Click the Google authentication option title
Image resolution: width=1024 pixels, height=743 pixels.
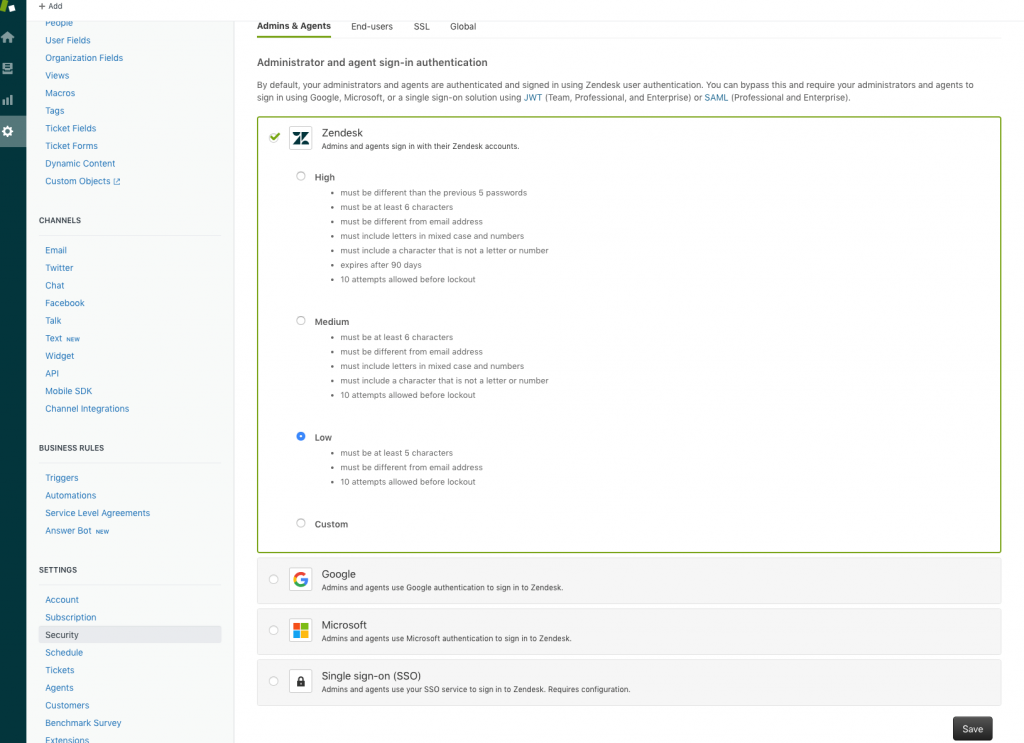[x=338, y=574]
